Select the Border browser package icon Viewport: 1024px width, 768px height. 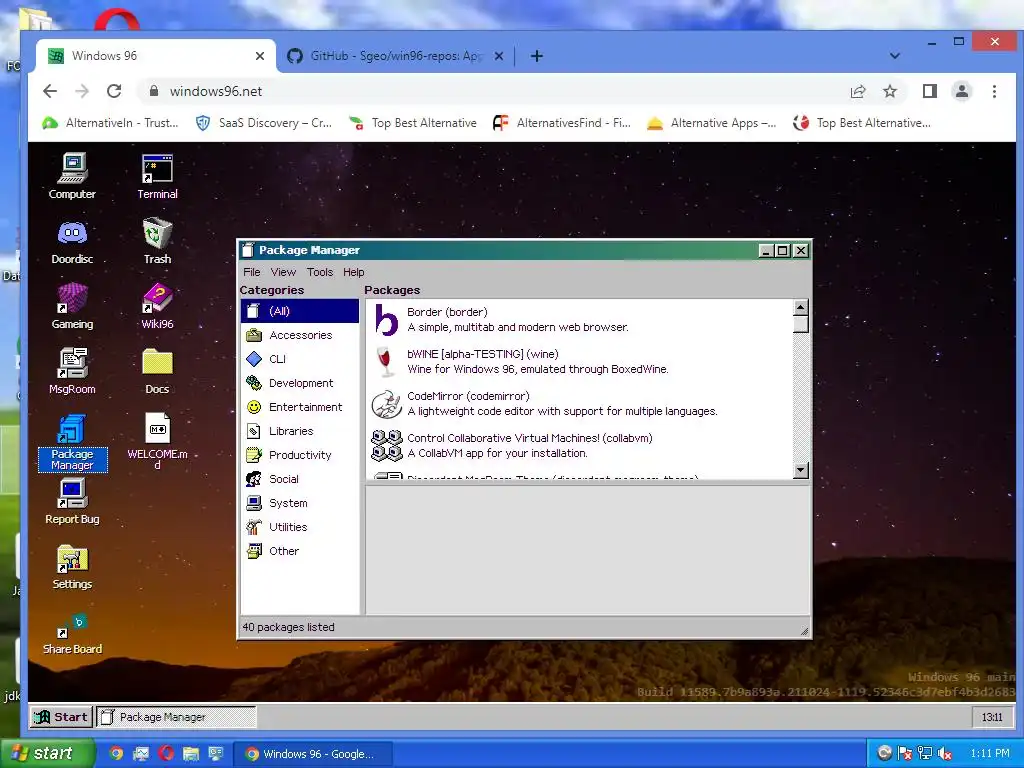click(387, 319)
